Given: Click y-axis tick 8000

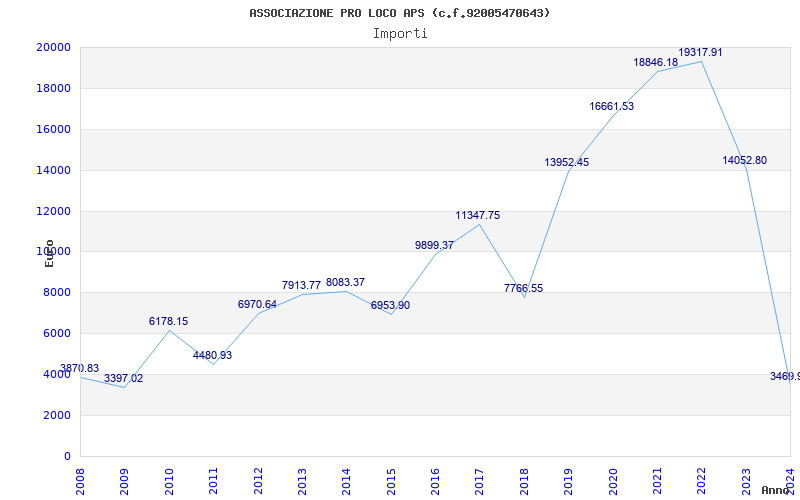Looking at the screenshot, I should pos(57,293).
